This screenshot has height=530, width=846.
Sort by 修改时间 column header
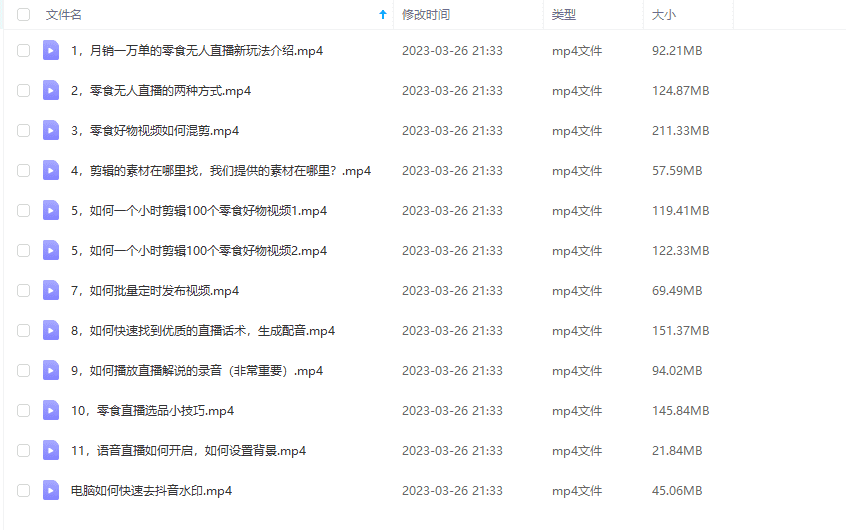tap(426, 15)
